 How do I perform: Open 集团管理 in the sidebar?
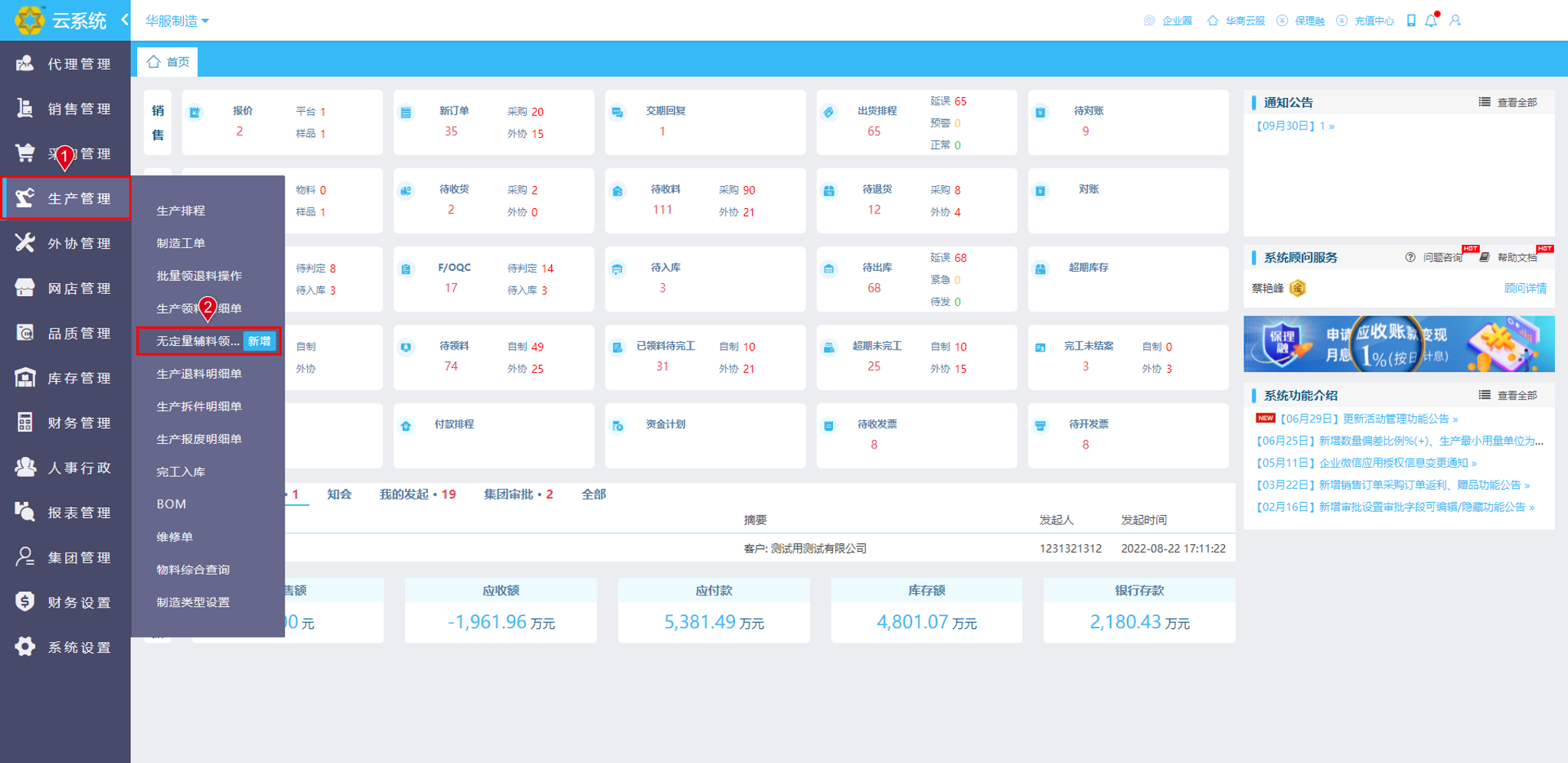click(65, 558)
